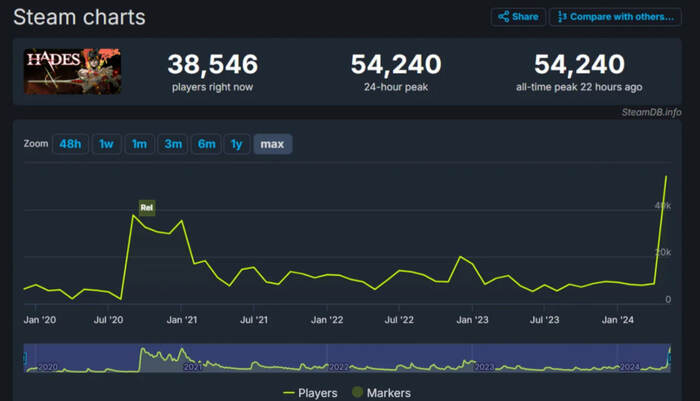
Task: Click the Jan '21 axis label
Action: pyautogui.click(x=182, y=320)
